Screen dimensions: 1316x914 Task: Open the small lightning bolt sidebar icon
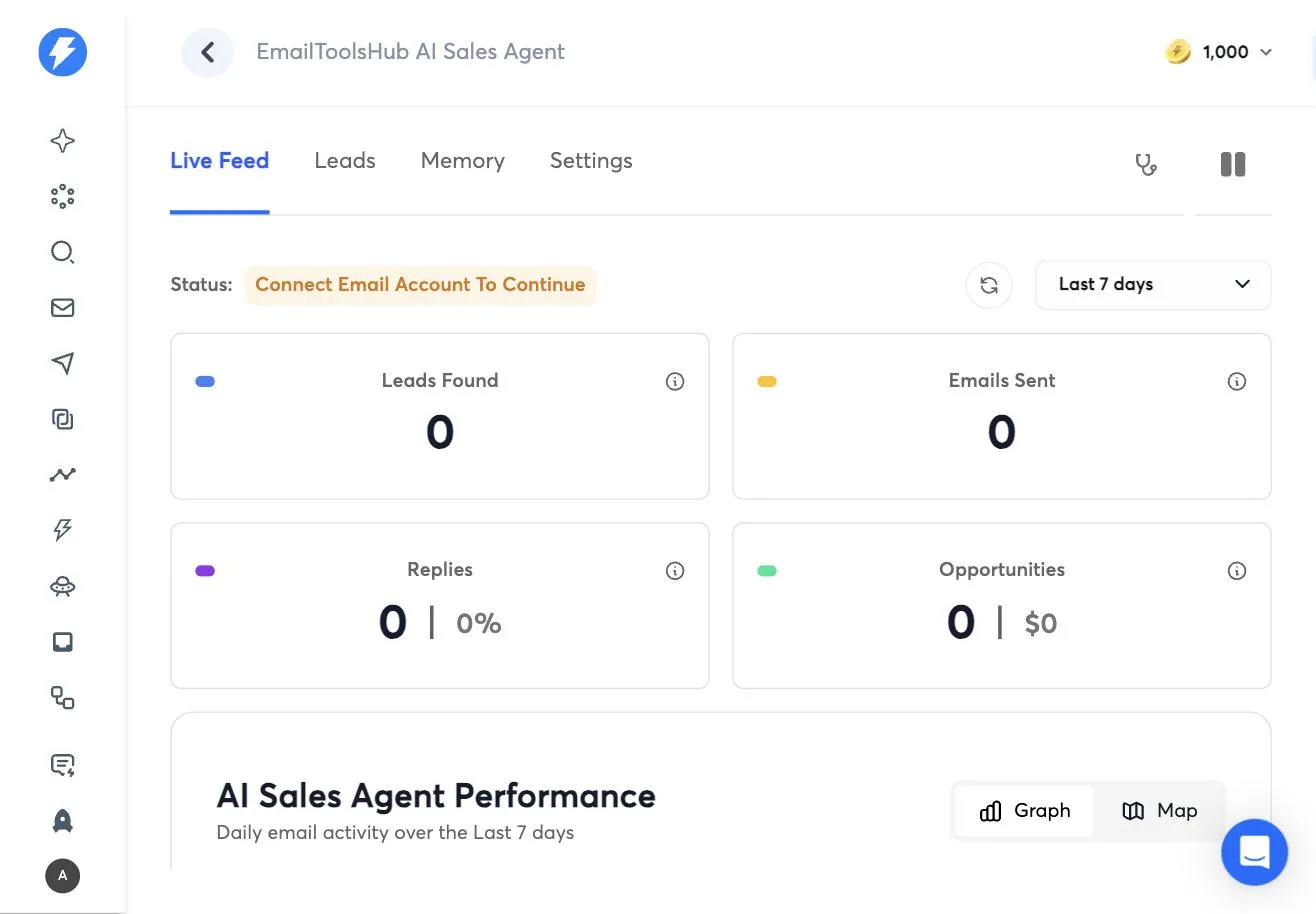click(x=63, y=530)
